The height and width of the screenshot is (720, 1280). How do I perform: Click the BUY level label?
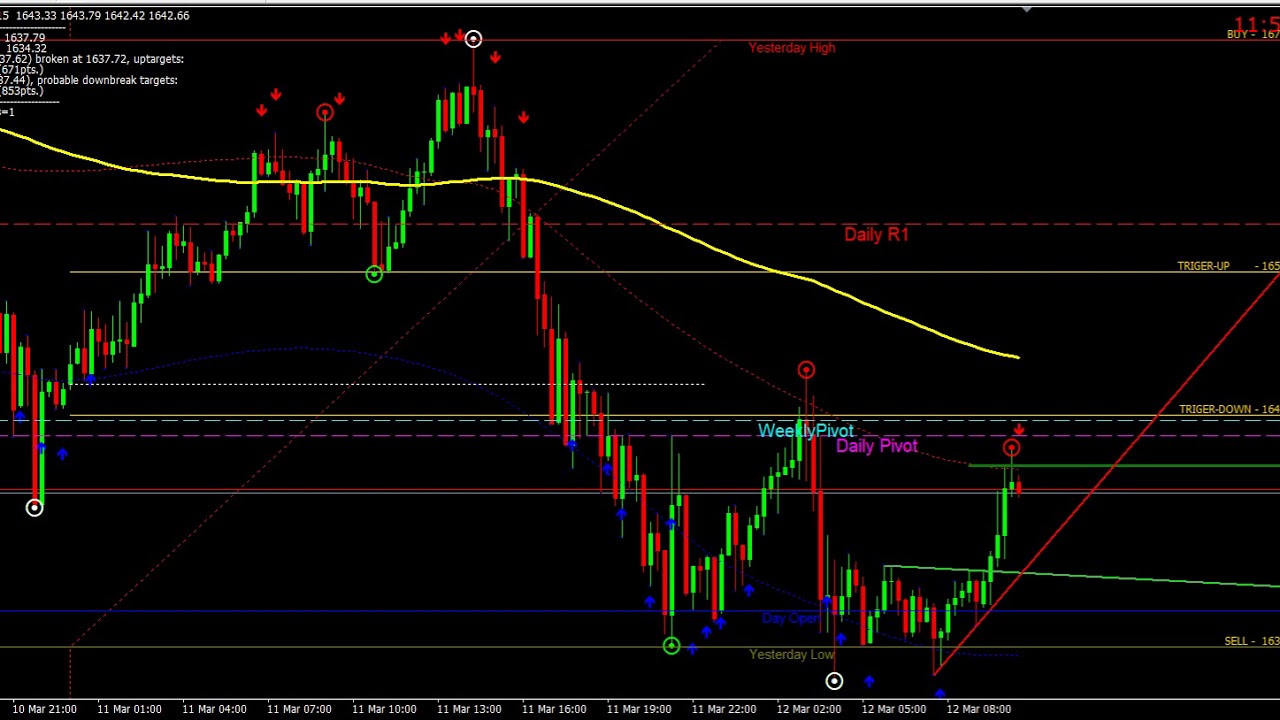coord(1253,35)
